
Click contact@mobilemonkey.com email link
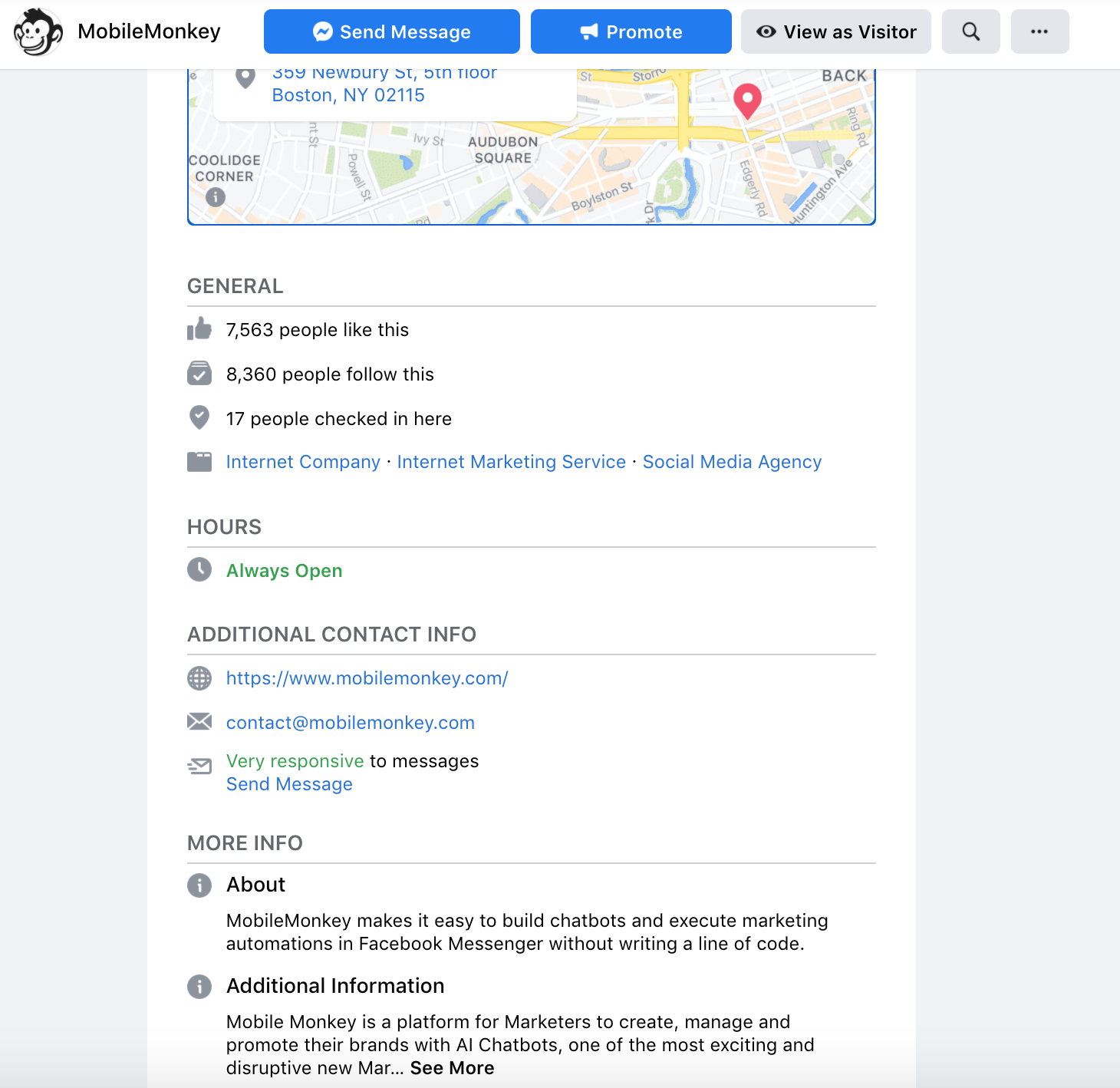click(350, 723)
